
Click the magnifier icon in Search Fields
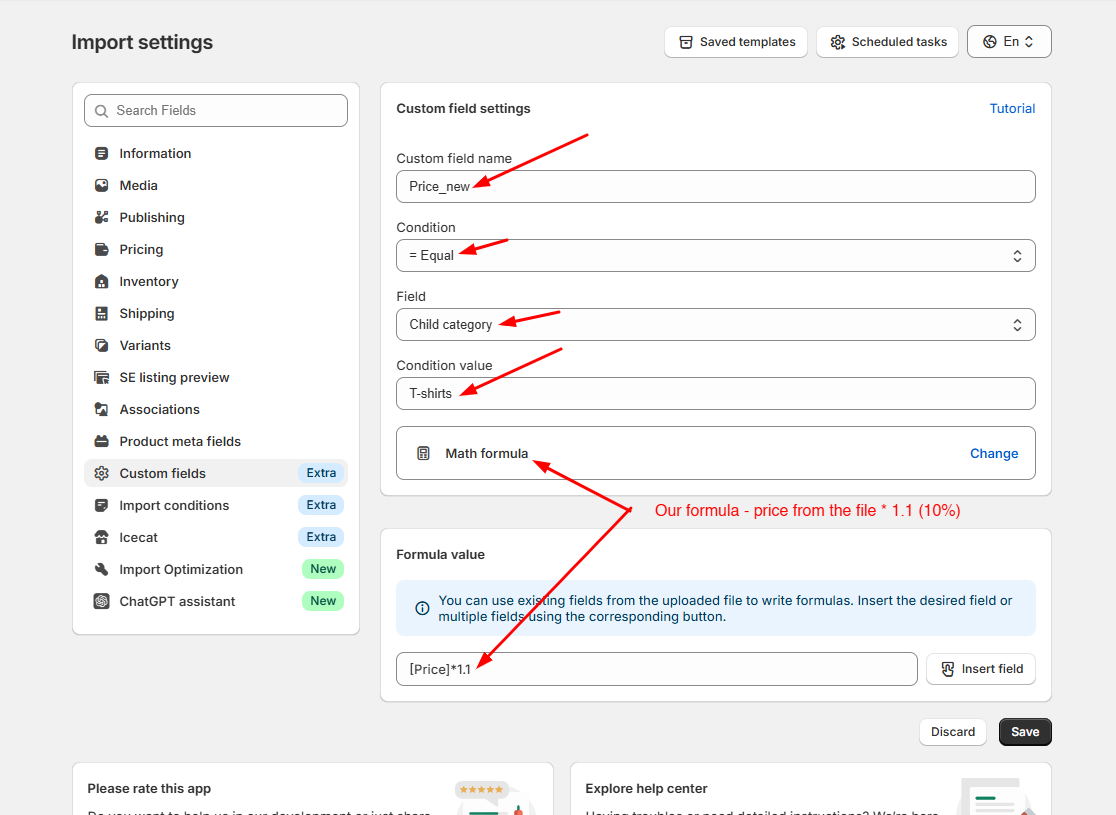click(102, 111)
